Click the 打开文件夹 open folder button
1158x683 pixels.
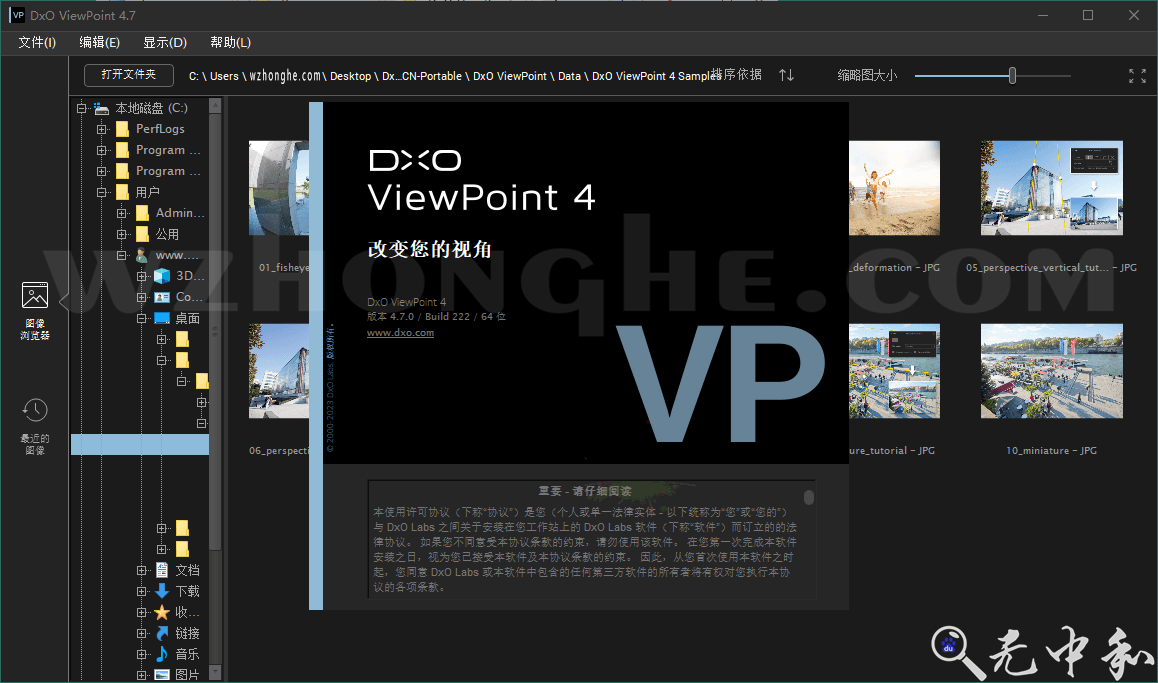tap(128, 74)
